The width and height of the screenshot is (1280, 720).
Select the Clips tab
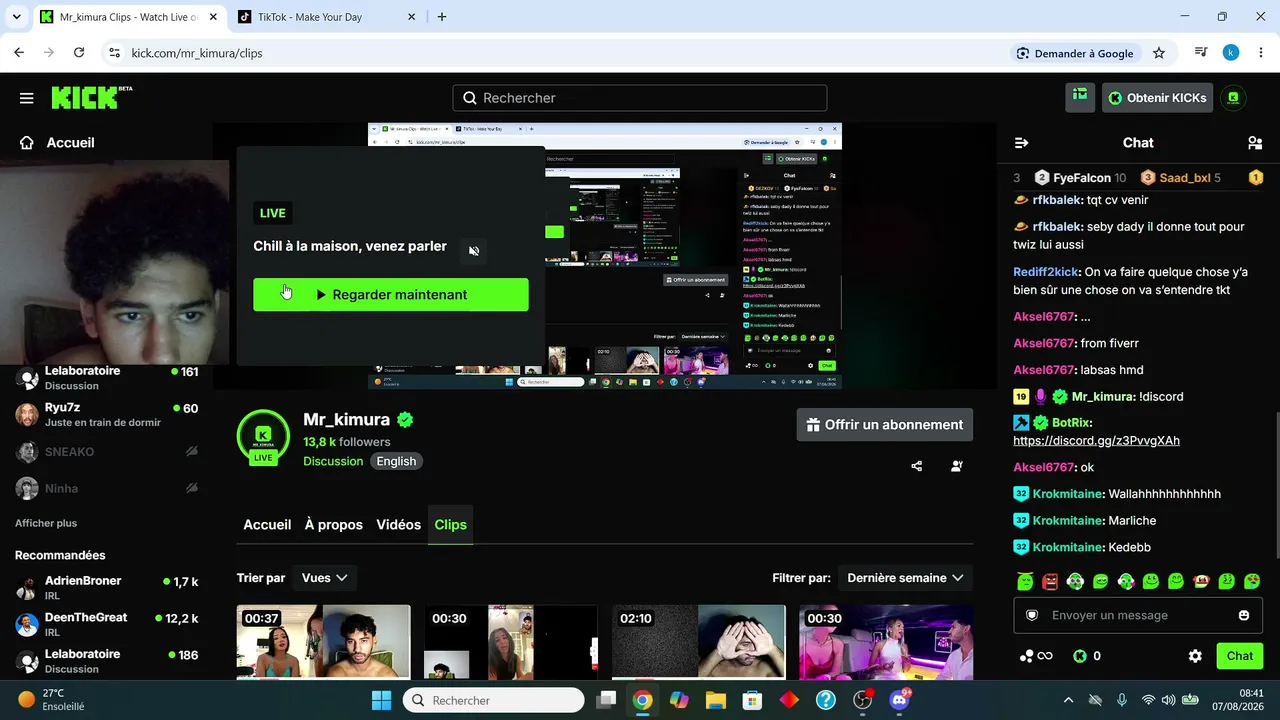[x=450, y=525]
